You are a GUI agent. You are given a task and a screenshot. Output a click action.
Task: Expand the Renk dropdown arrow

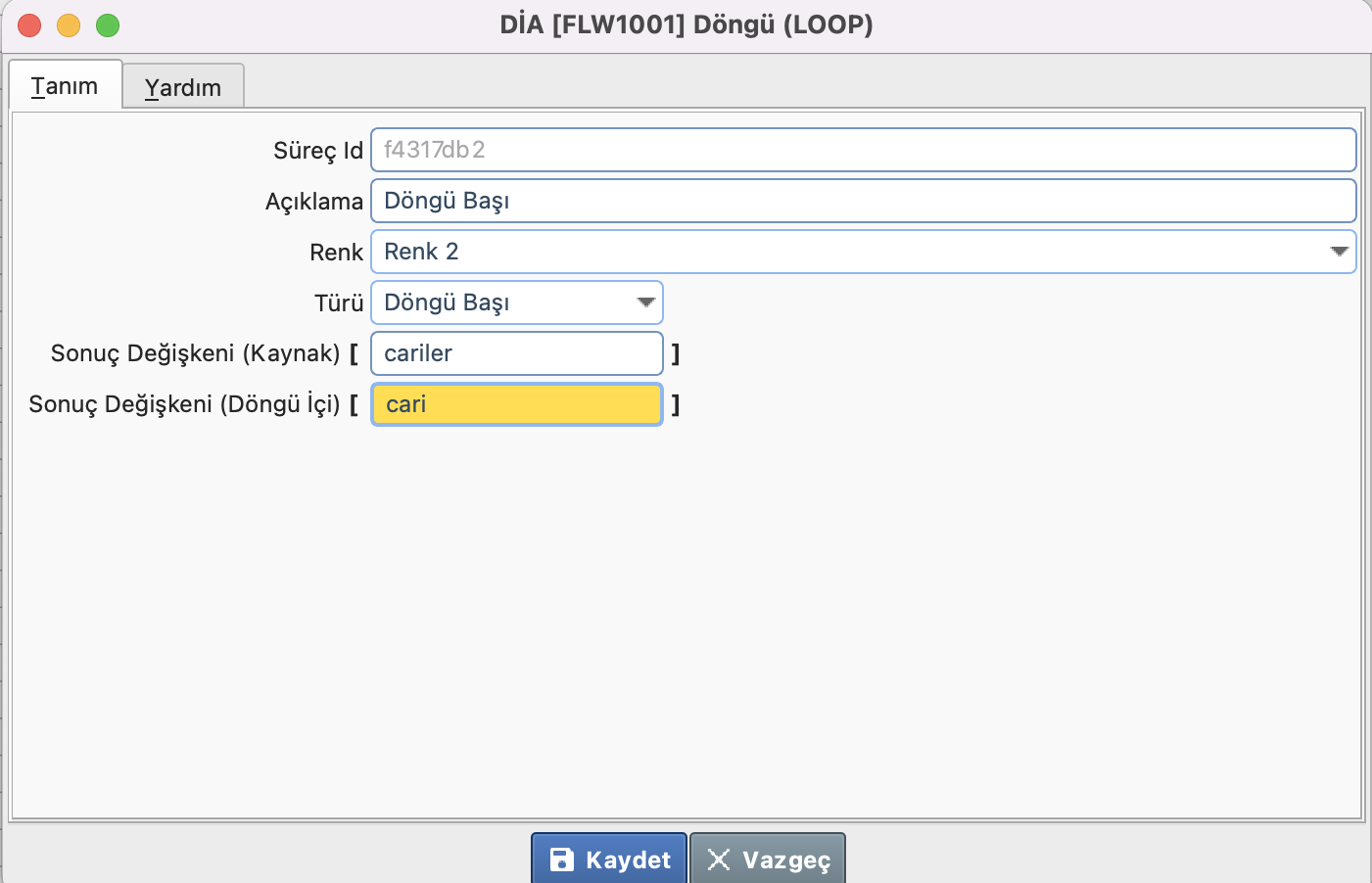point(1339,252)
